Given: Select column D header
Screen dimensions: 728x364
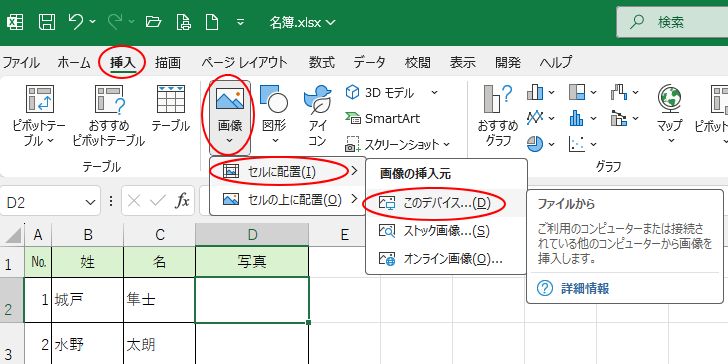Looking at the screenshot, I should point(252,234).
